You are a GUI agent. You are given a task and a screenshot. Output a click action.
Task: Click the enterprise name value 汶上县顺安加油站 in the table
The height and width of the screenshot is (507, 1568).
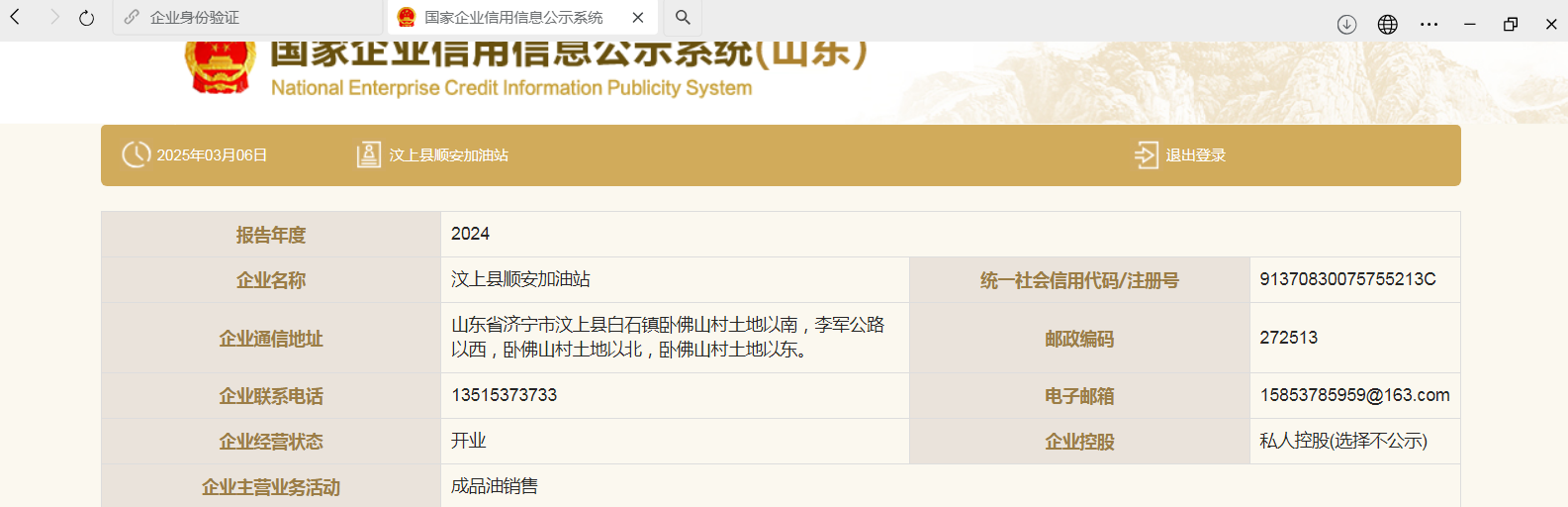520,279
